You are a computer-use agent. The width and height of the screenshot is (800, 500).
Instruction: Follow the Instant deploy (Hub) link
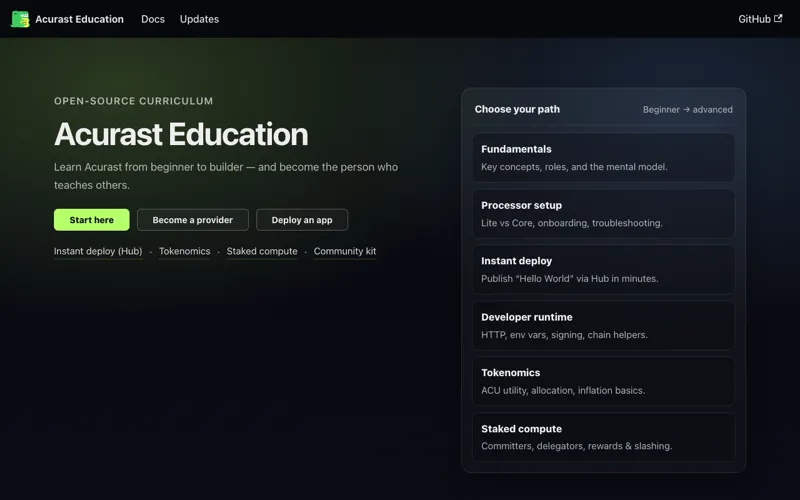98,251
